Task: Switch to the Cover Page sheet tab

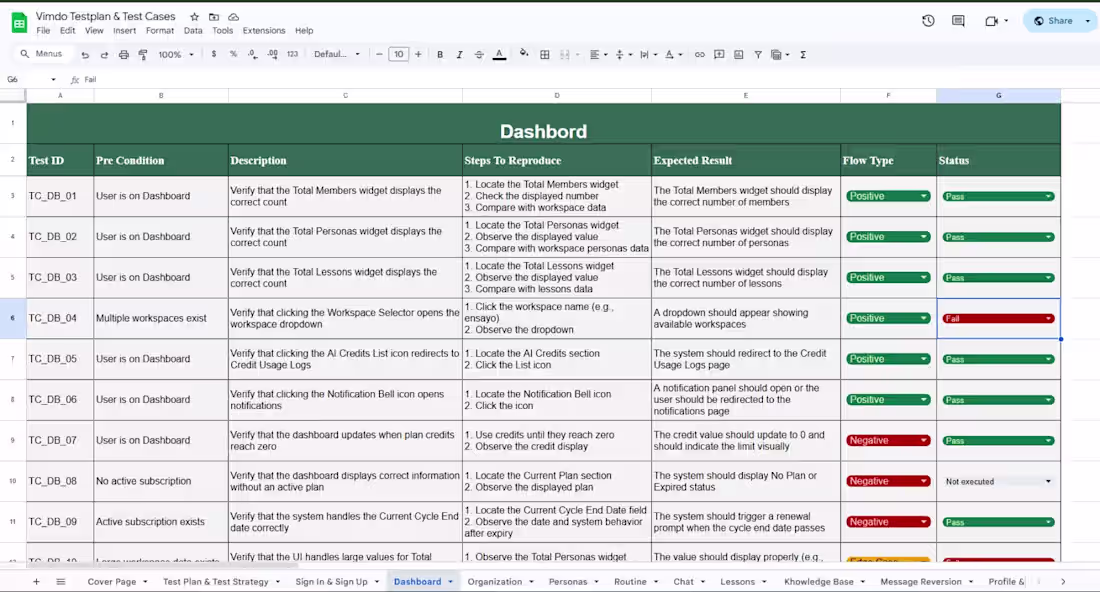Action: [x=112, y=581]
